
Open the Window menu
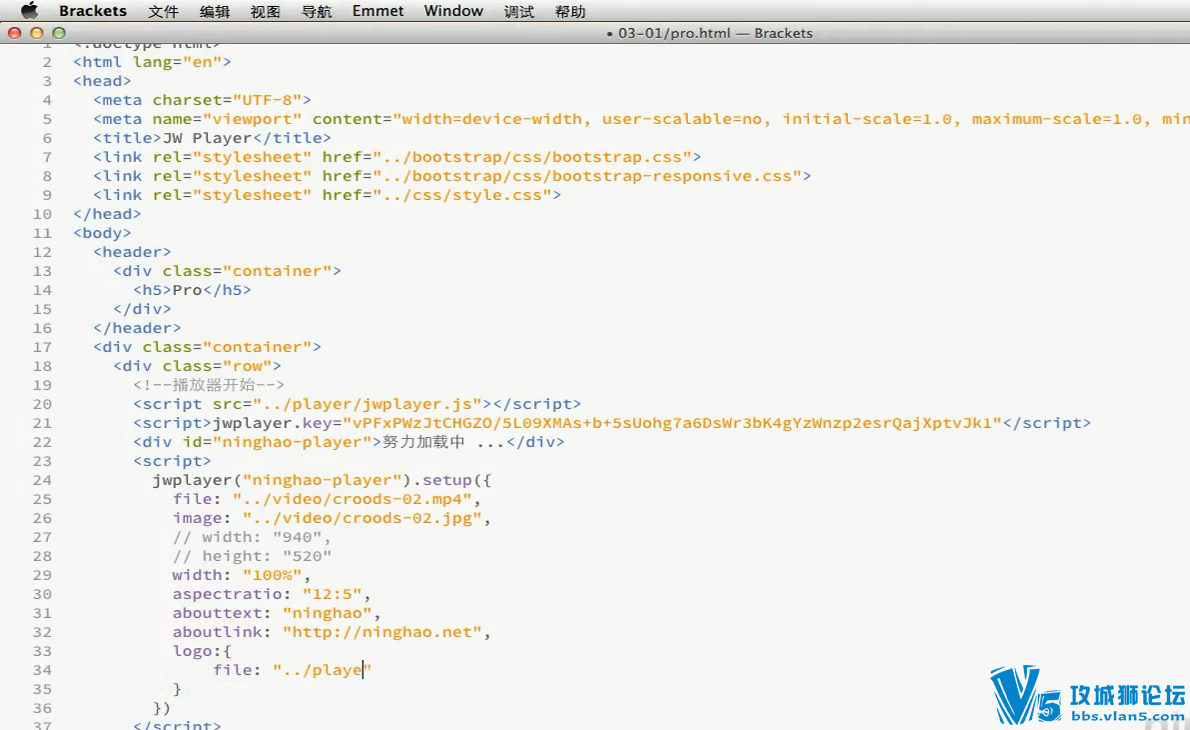(453, 11)
